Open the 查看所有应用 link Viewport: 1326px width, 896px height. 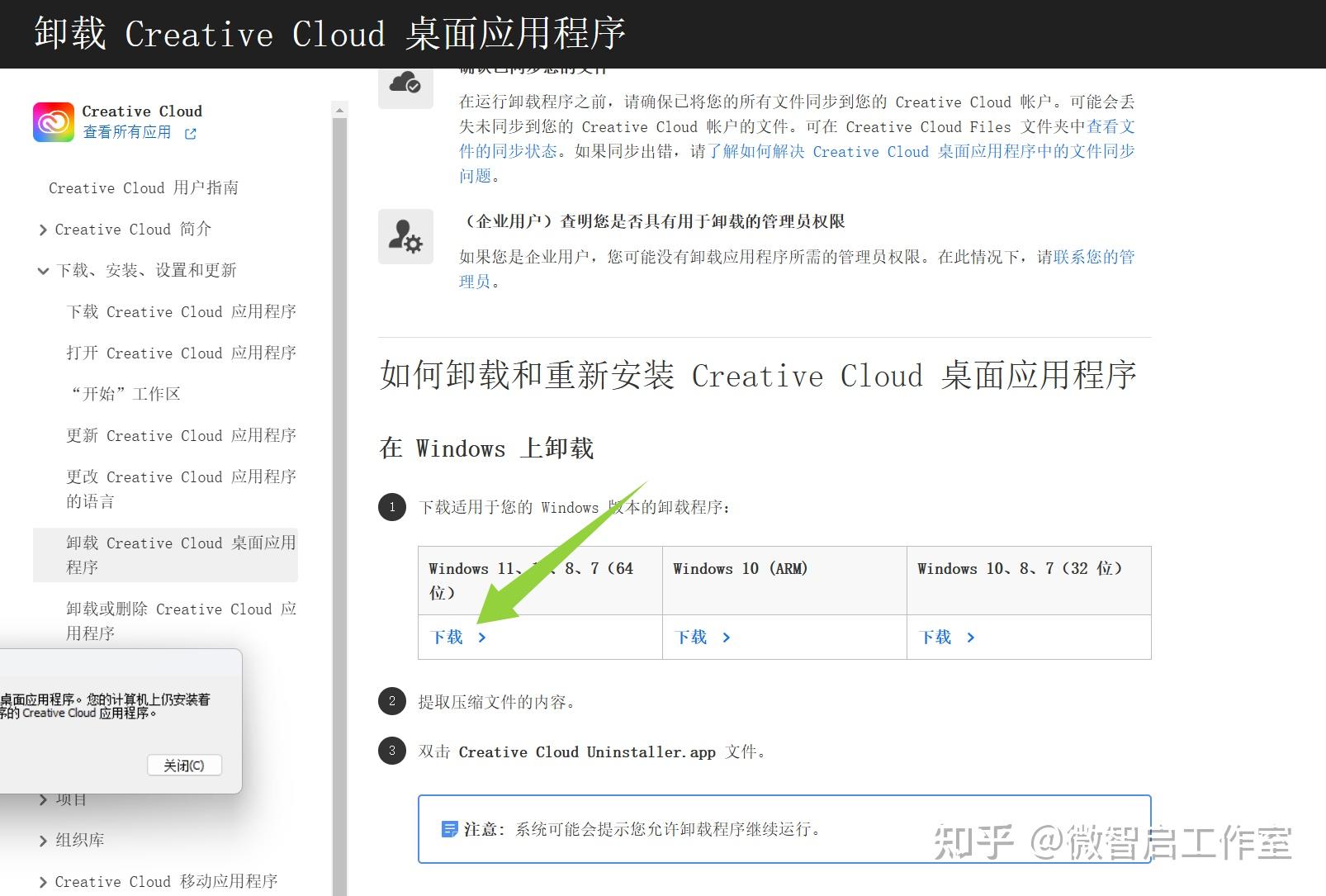(x=127, y=133)
